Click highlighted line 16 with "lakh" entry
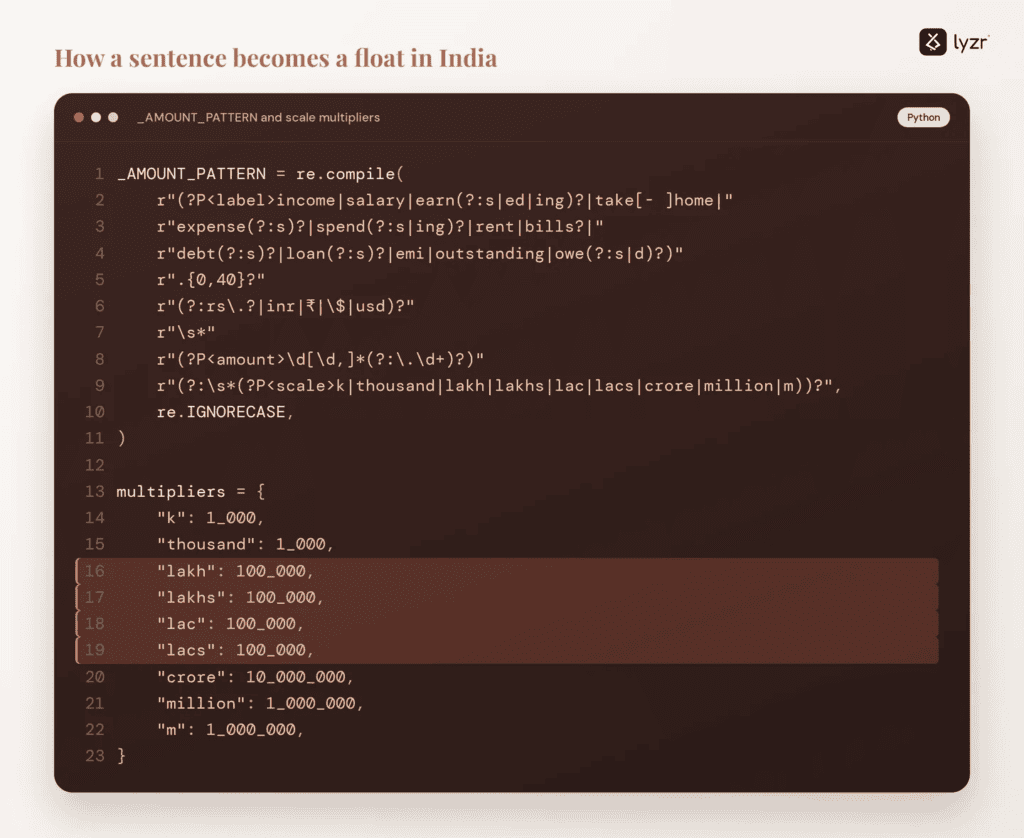 point(507,571)
